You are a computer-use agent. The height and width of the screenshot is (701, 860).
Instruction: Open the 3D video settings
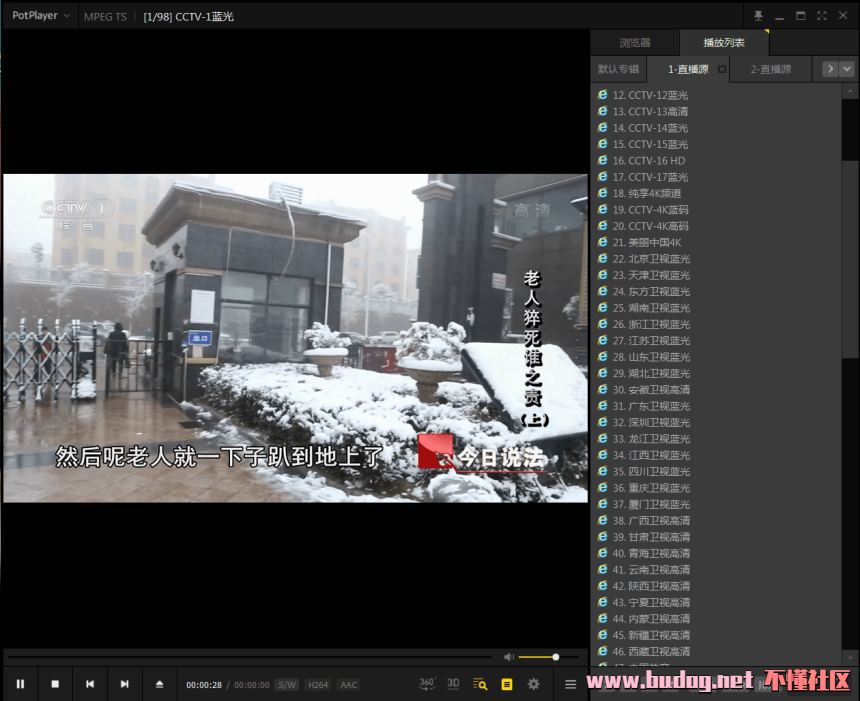tap(453, 684)
